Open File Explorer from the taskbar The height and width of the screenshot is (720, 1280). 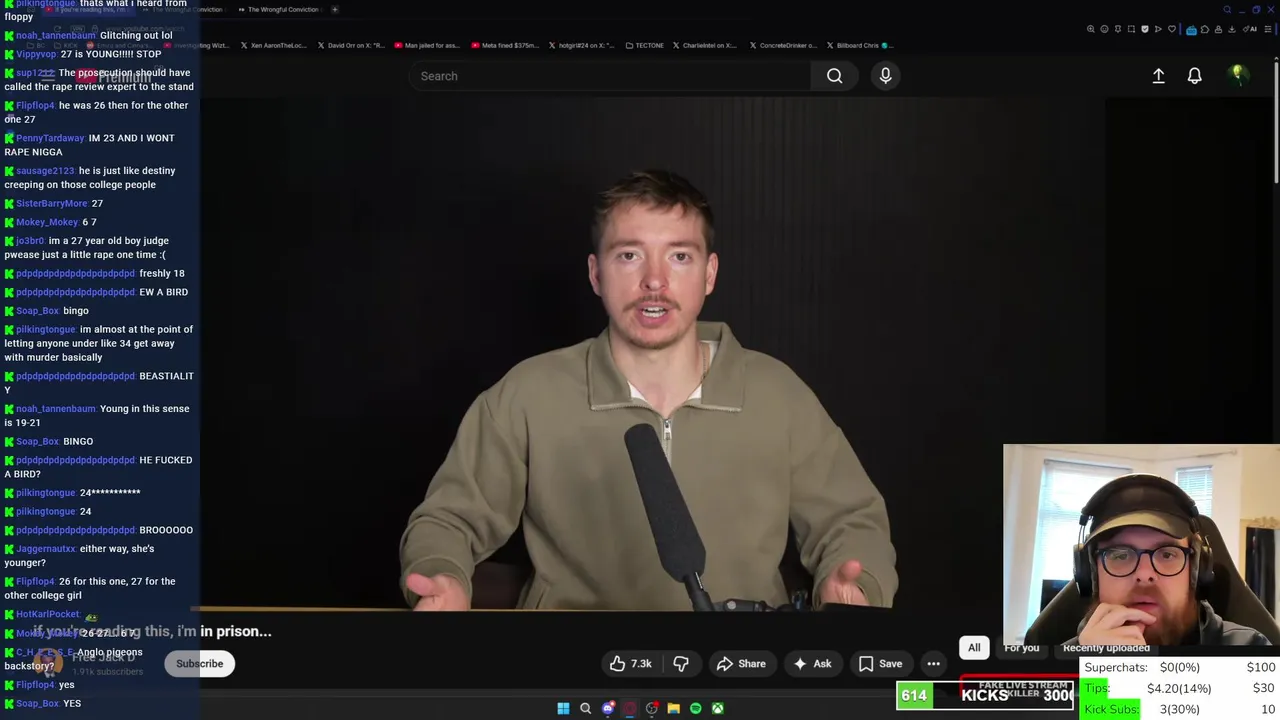point(673,708)
